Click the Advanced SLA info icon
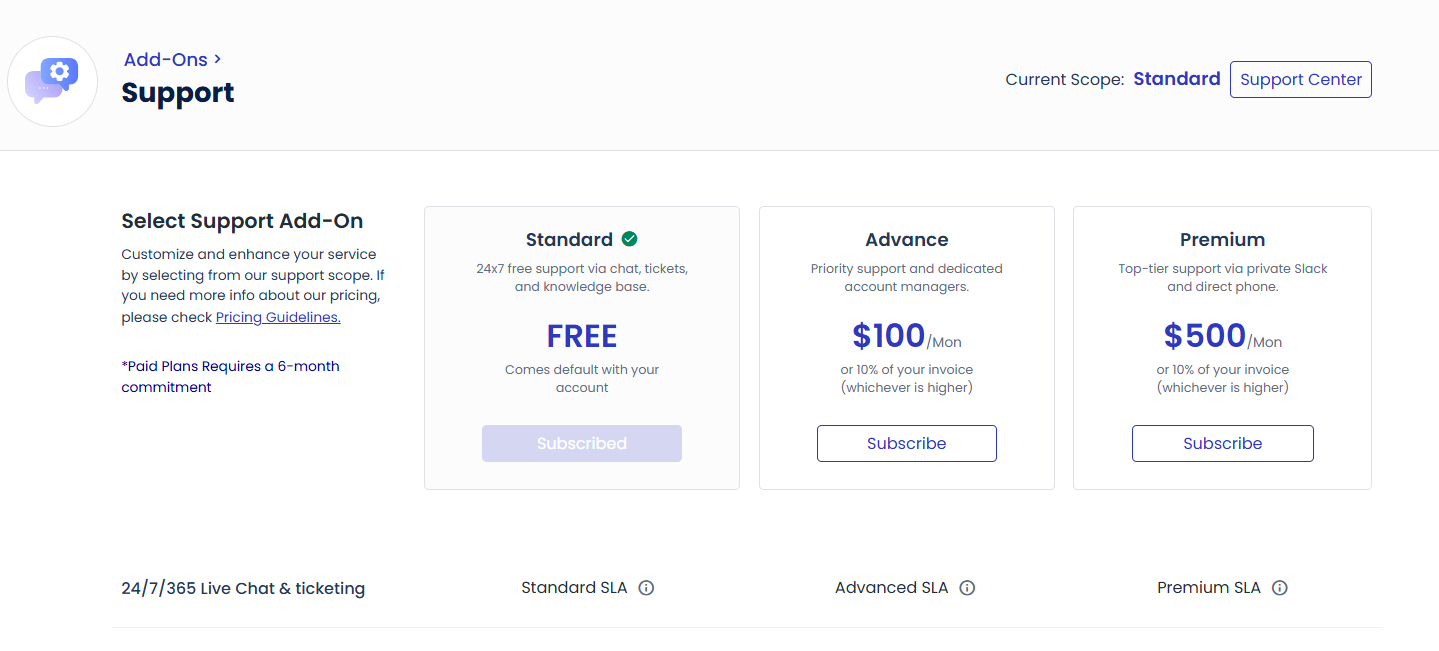Screen dimensions: 1439x651 pos(967,588)
